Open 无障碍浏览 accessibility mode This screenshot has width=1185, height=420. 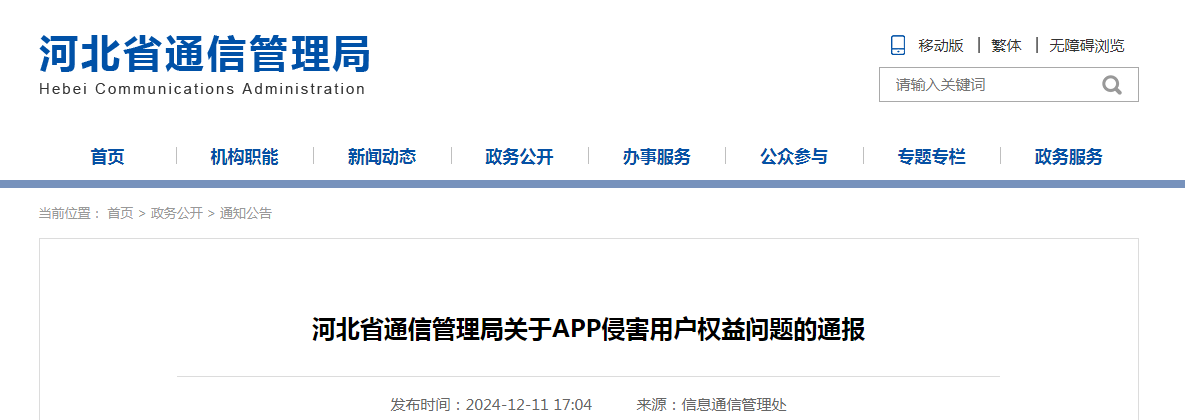point(1087,45)
